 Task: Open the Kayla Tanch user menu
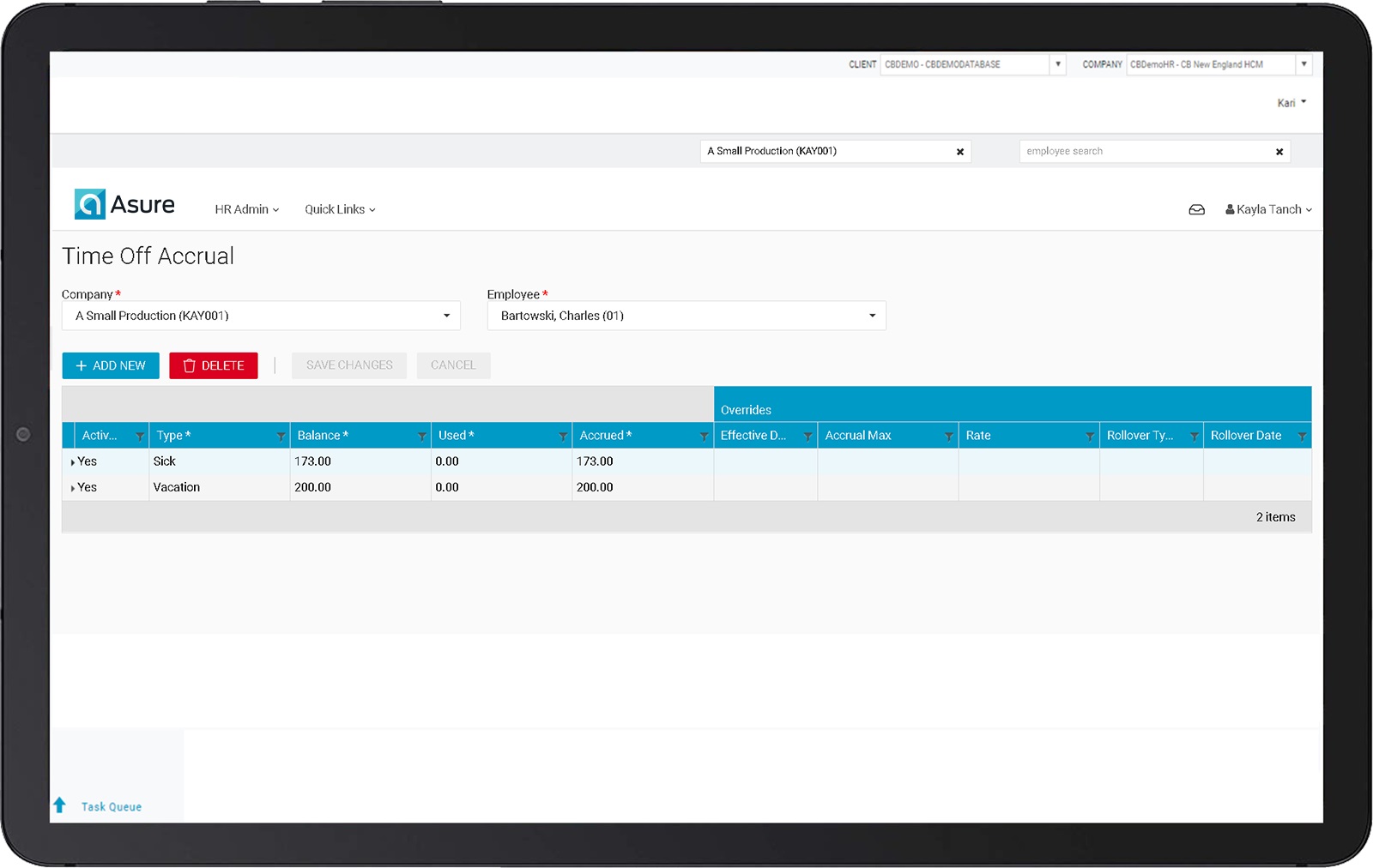click(x=1268, y=209)
